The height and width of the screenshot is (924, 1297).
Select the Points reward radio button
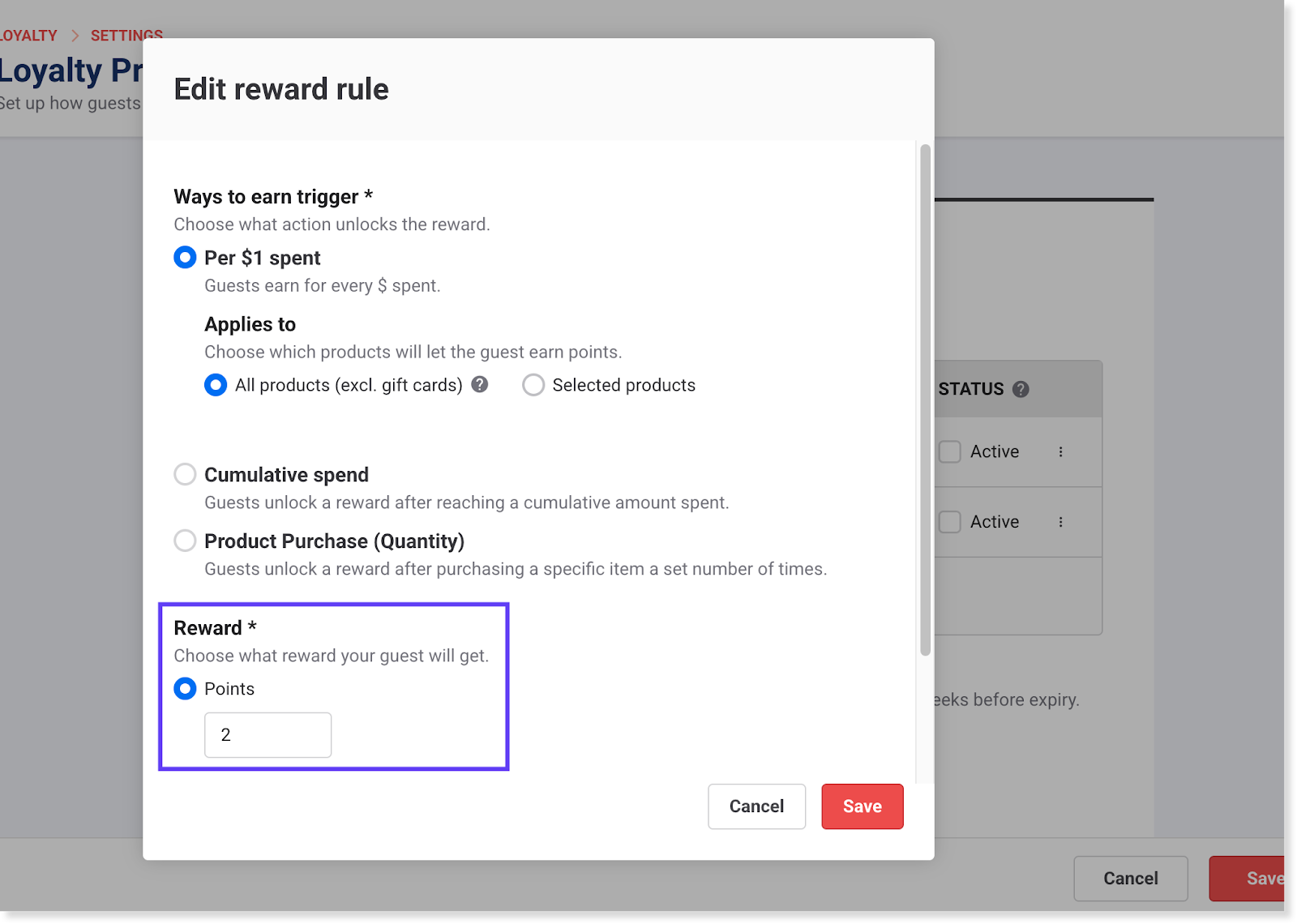[x=185, y=689]
